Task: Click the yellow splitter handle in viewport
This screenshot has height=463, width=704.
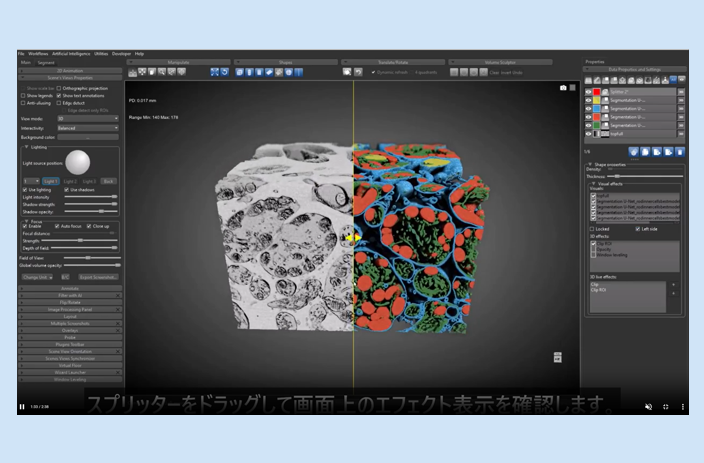Action: point(351,237)
